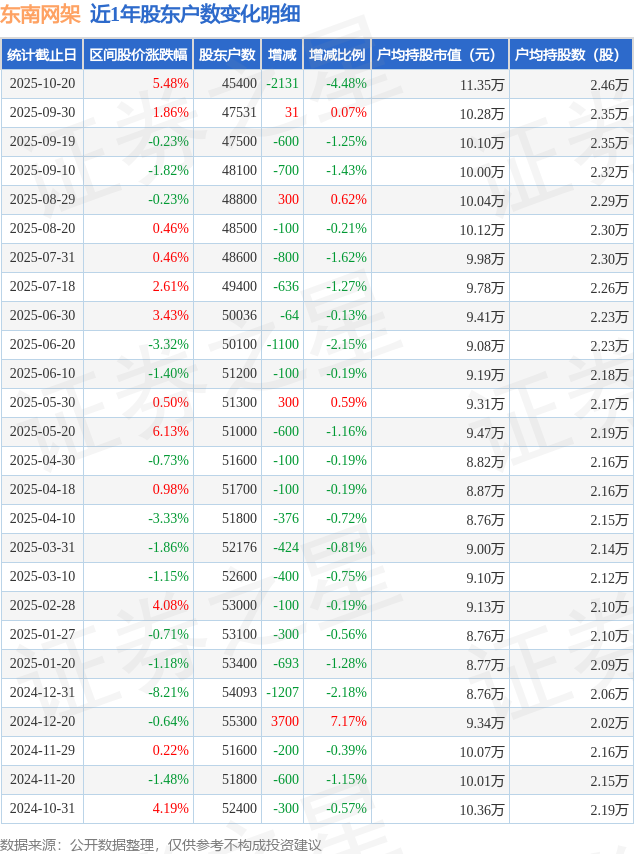The height and width of the screenshot is (854, 634).
Task: Click the 股东户数 column header
Action: click(x=227, y=55)
